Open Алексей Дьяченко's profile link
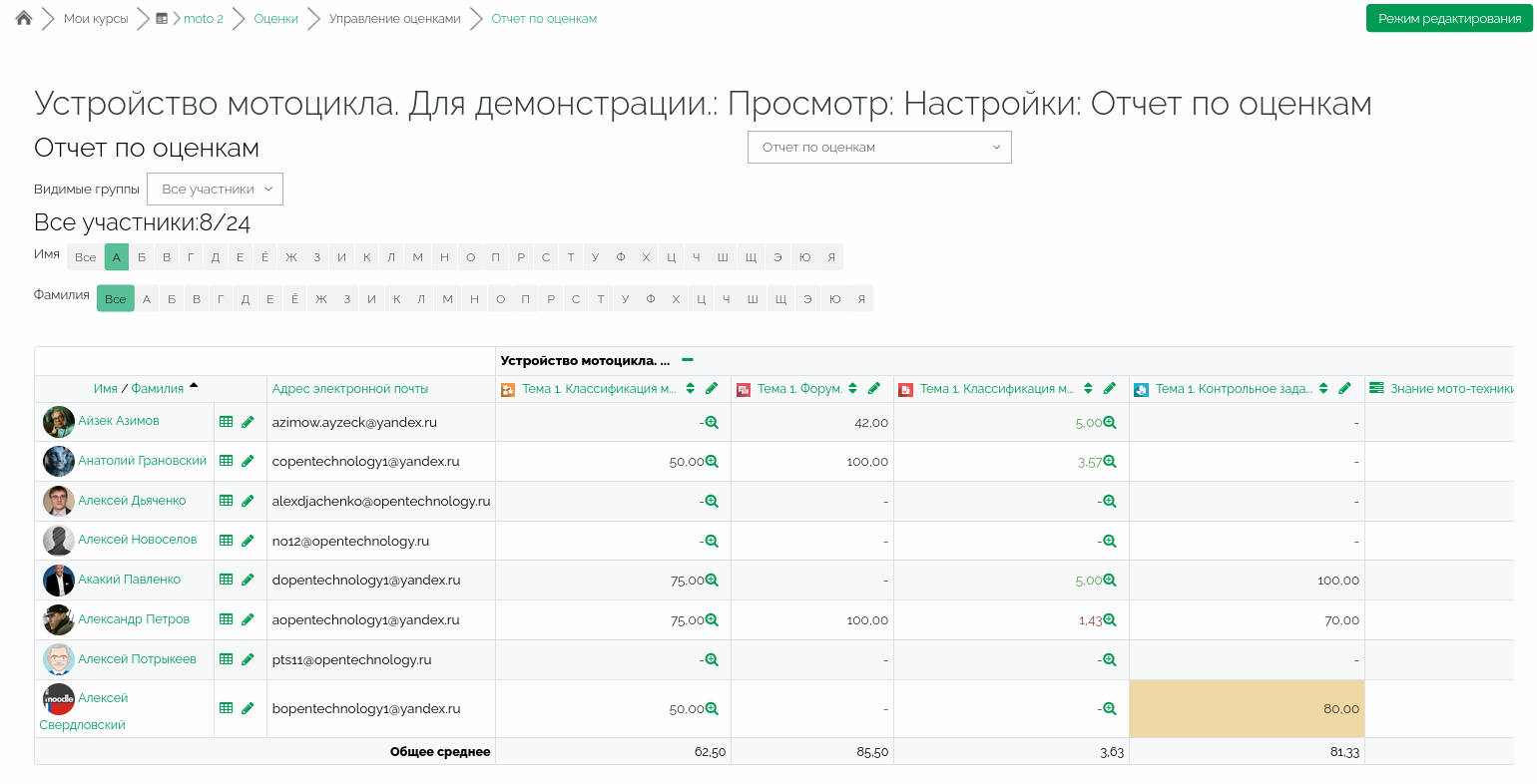 point(132,501)
